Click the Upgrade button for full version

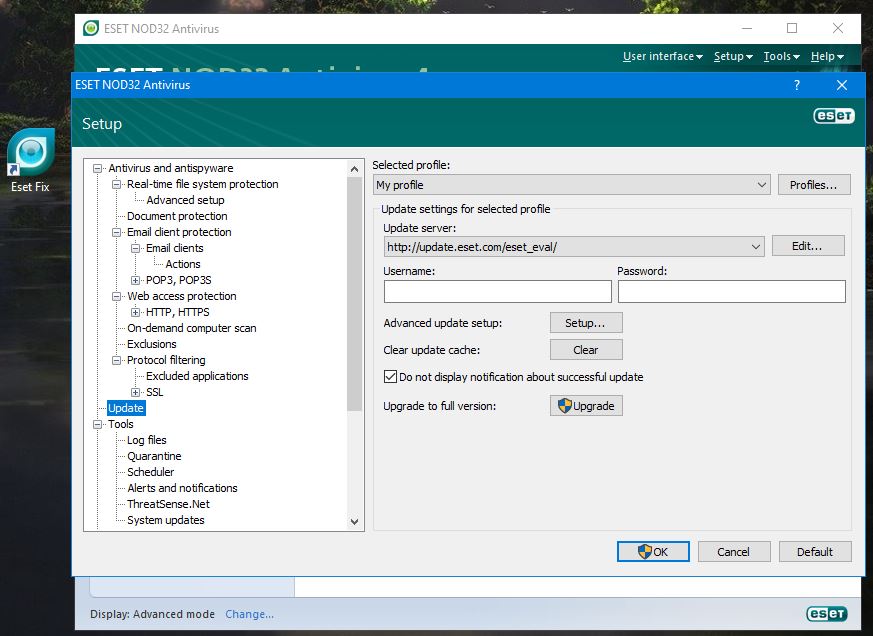586,406
